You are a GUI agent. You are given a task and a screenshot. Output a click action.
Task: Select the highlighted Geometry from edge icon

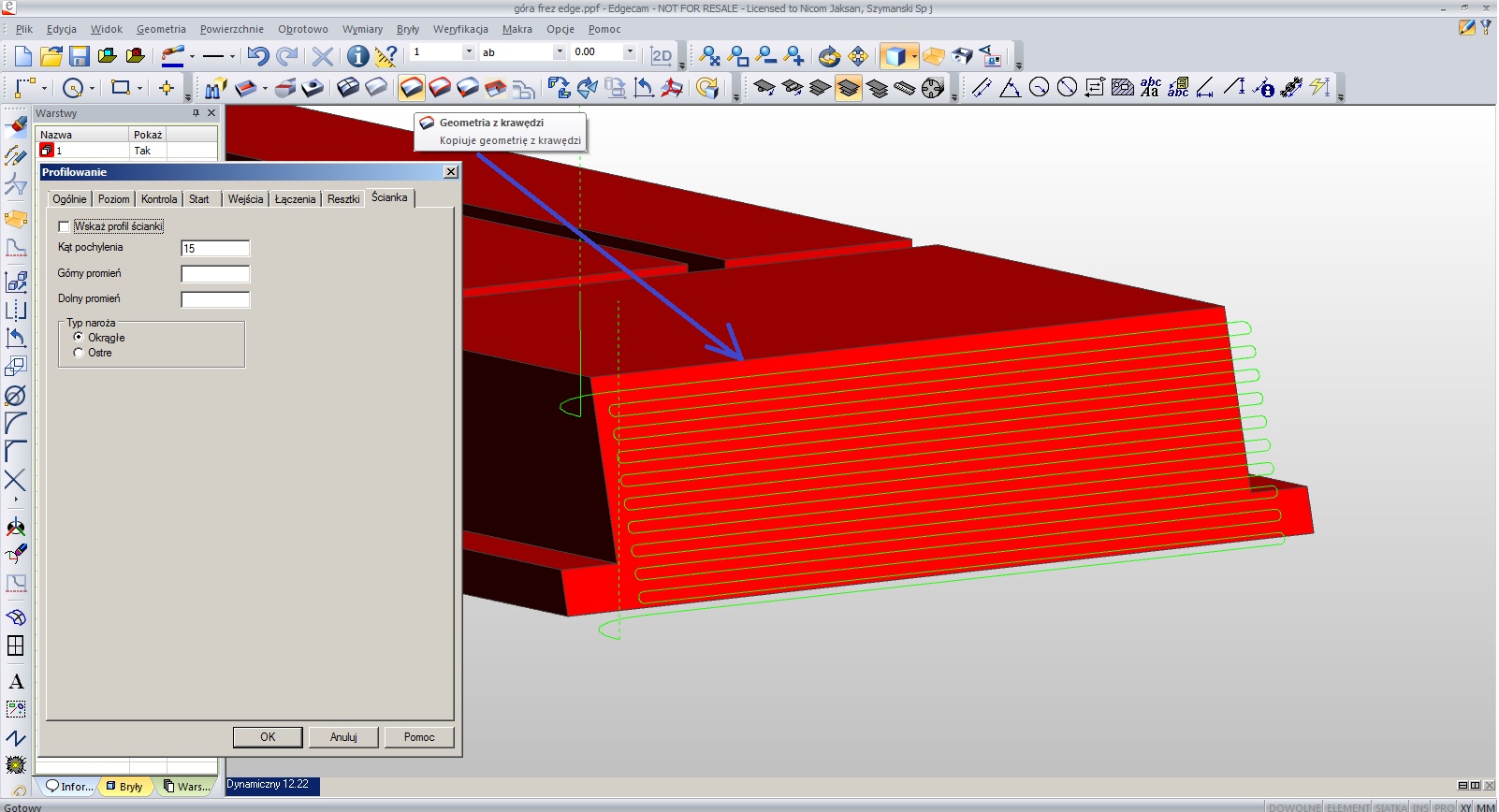pyautogui.click(x=412, y=88)
